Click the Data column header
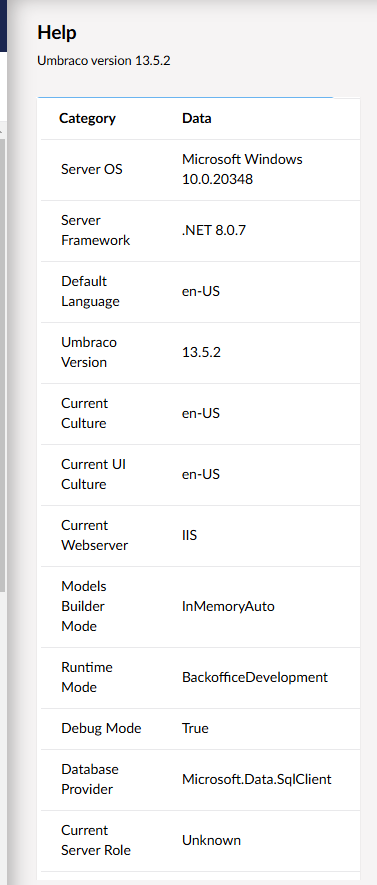377x885 pixels. (x=196, y=119)
